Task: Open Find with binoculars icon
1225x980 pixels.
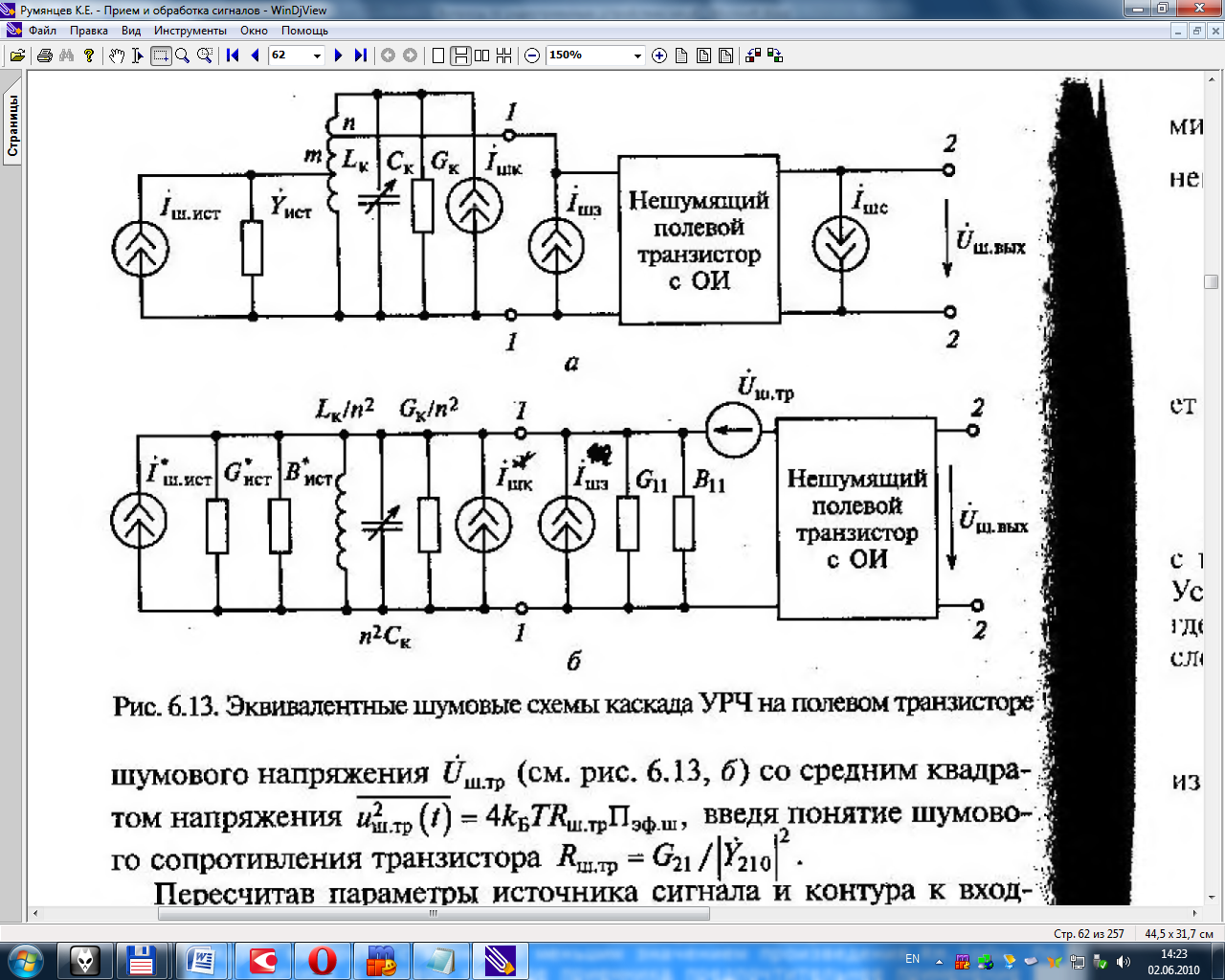Action: 66,56
